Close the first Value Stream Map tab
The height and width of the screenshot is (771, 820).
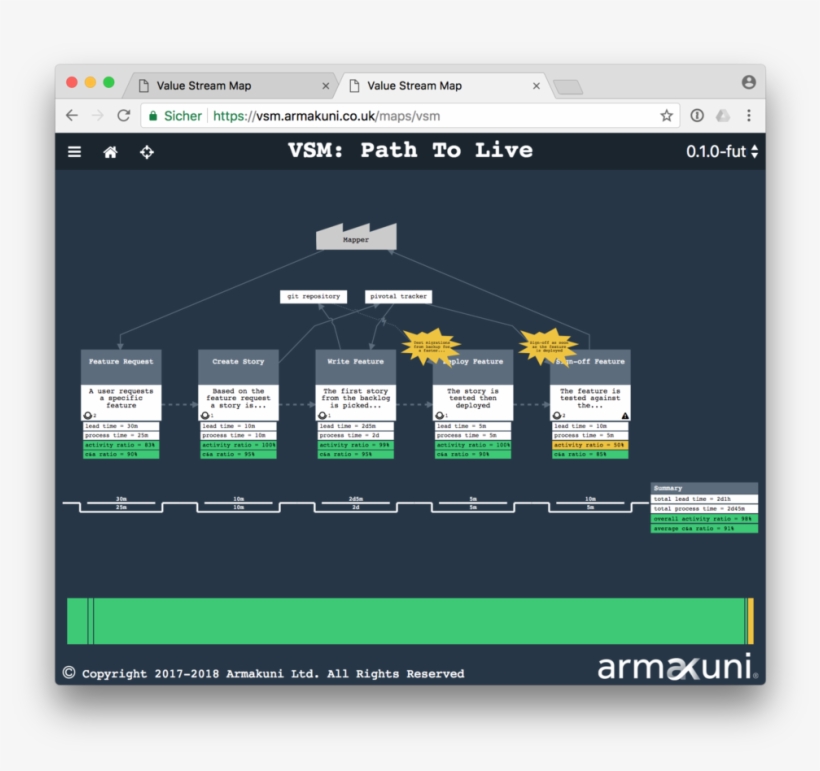[x=326, y=86]
